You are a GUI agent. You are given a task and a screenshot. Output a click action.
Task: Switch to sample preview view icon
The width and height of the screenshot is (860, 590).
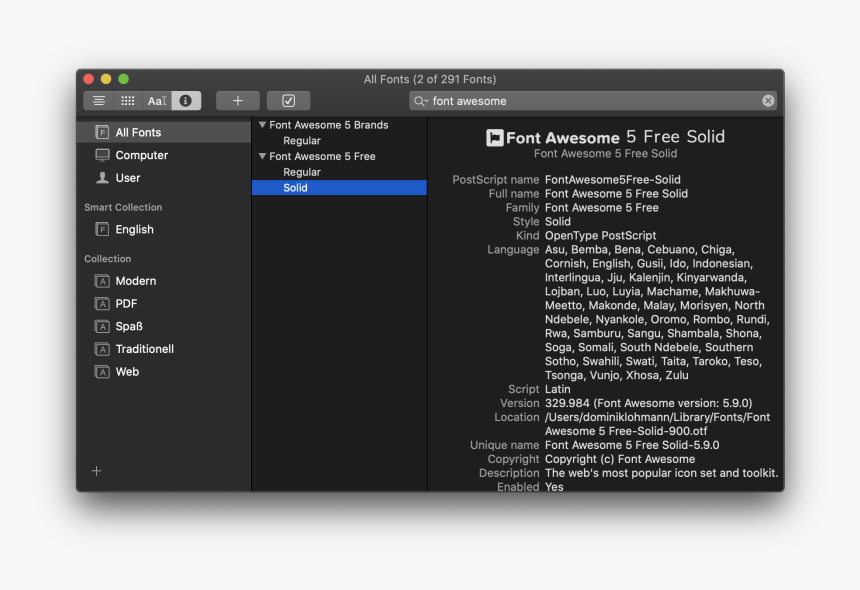tap(99, 101)
